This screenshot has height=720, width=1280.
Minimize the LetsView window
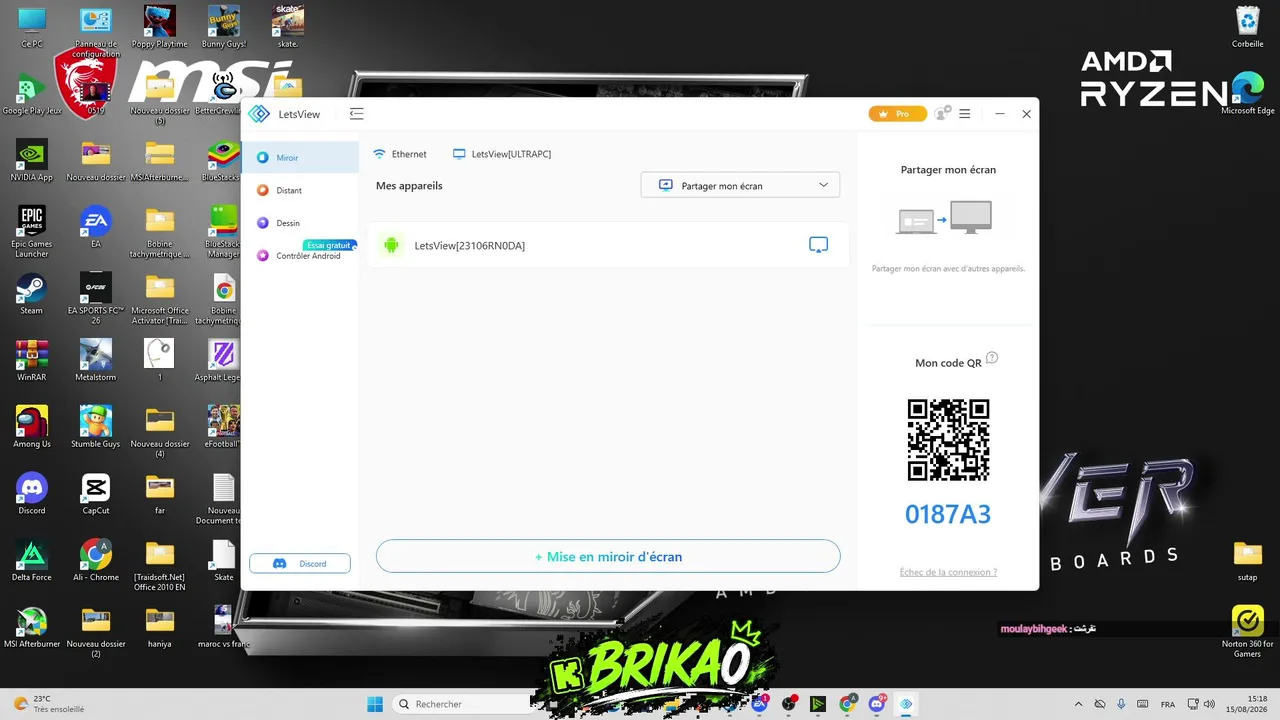click(x=999, y=114)
